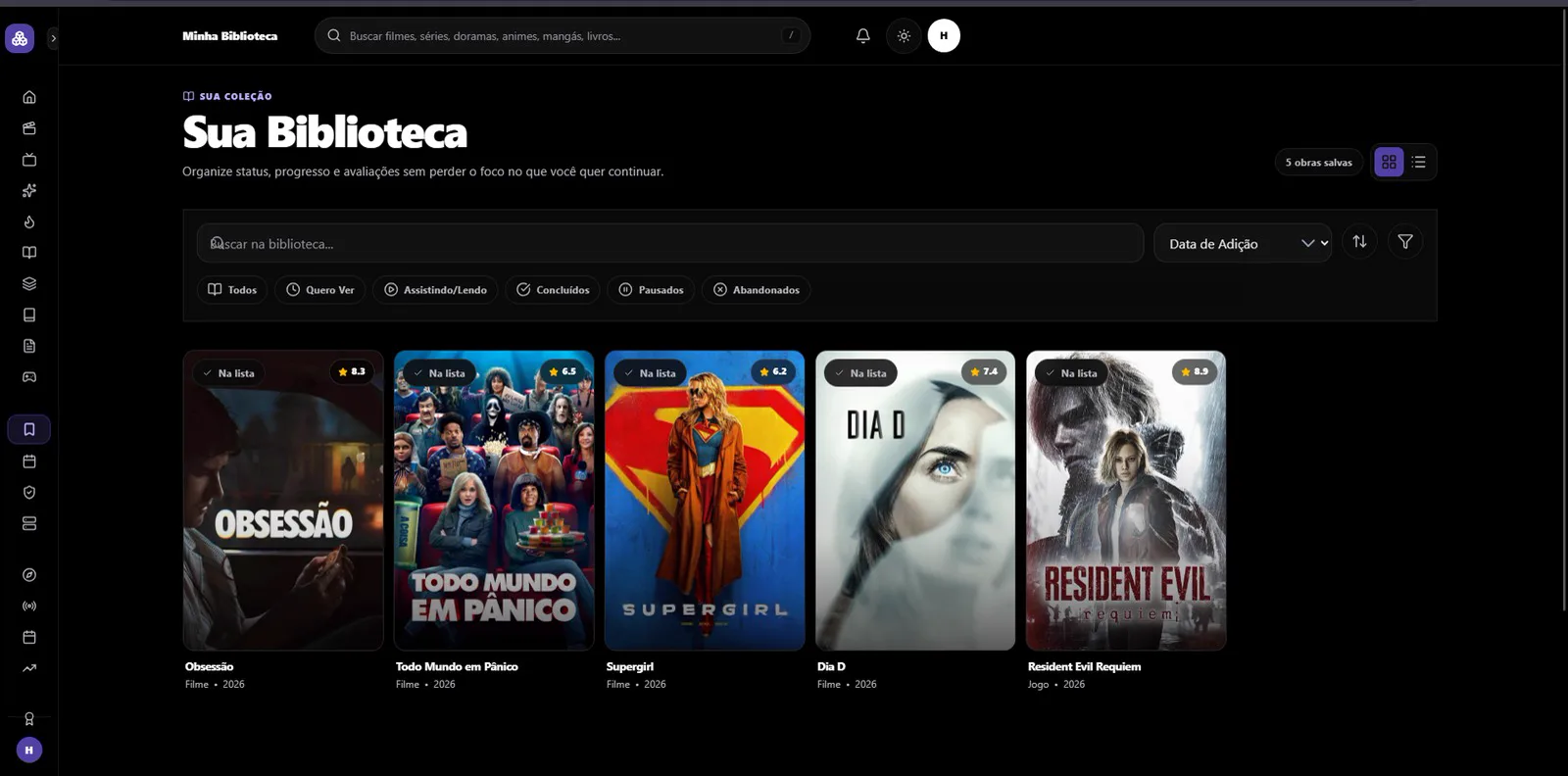1568x776 pixels.
Task: Expand the sidebar with the chevron arrow
Action: (x=53, y=38)
